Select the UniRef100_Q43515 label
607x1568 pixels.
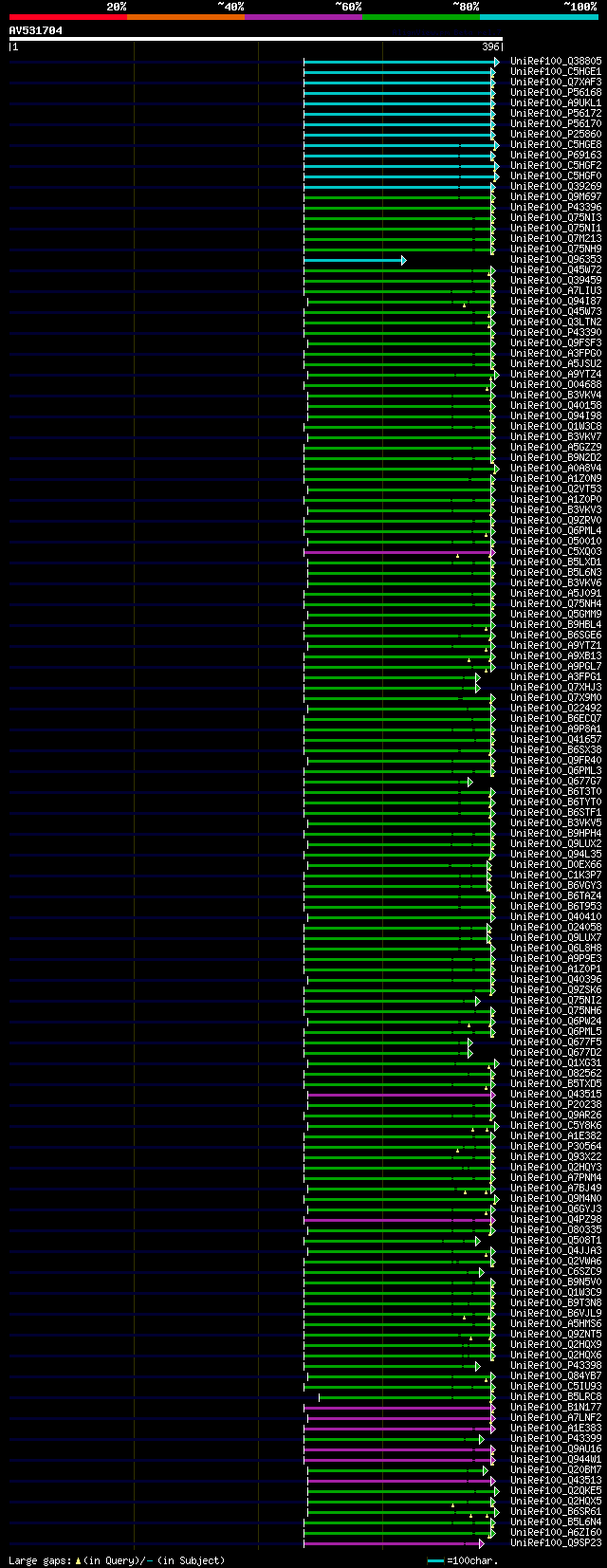click(556, 1094)
